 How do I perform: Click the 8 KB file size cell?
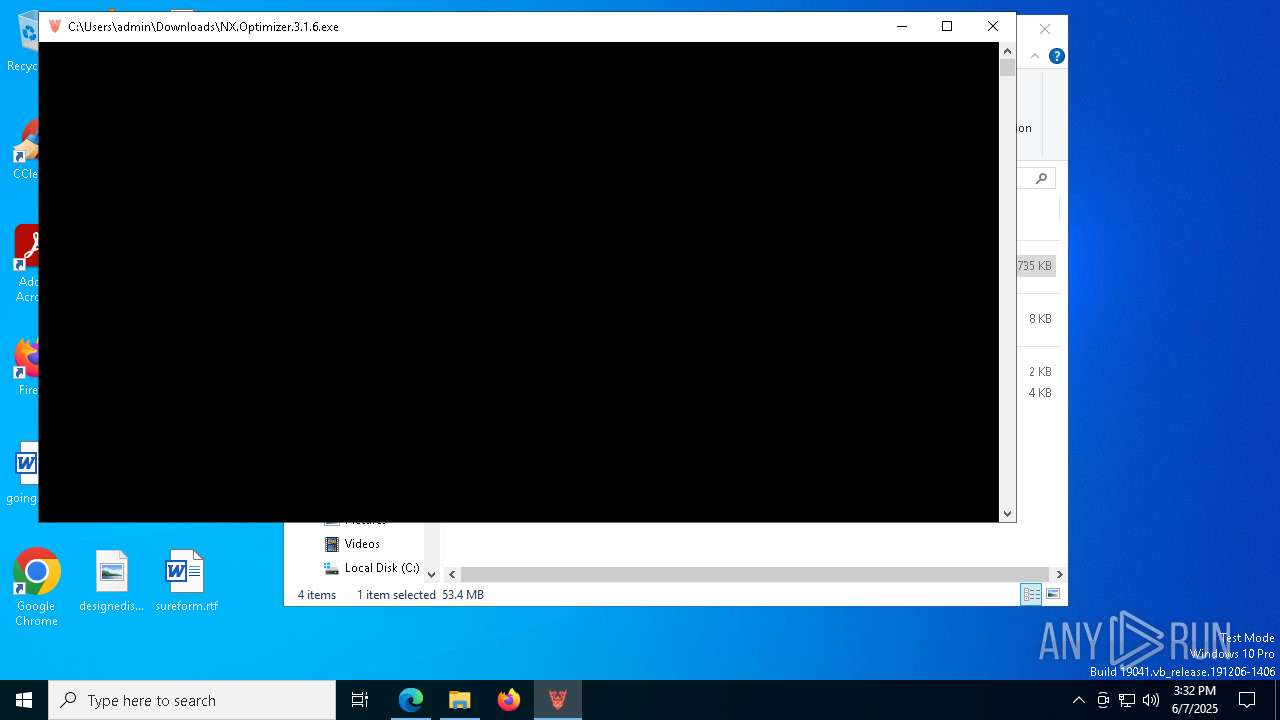tap(1040, 319)
